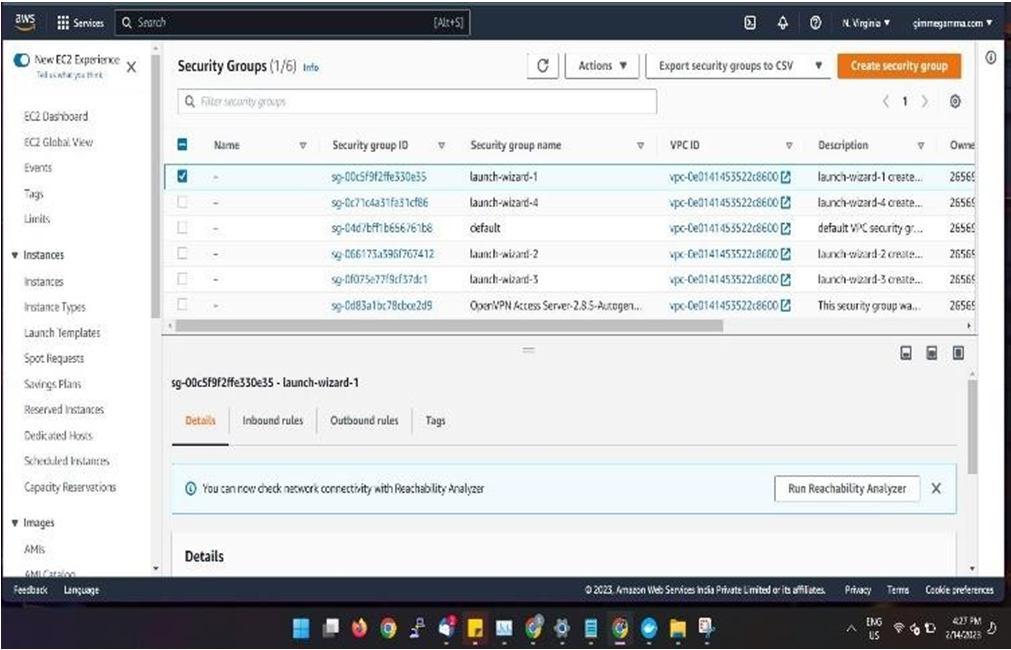This screenshot has width=1011, height=650.
Task: Open the yellow Sticky Notes taskbar icon
Action: click(x=476, y=627)
